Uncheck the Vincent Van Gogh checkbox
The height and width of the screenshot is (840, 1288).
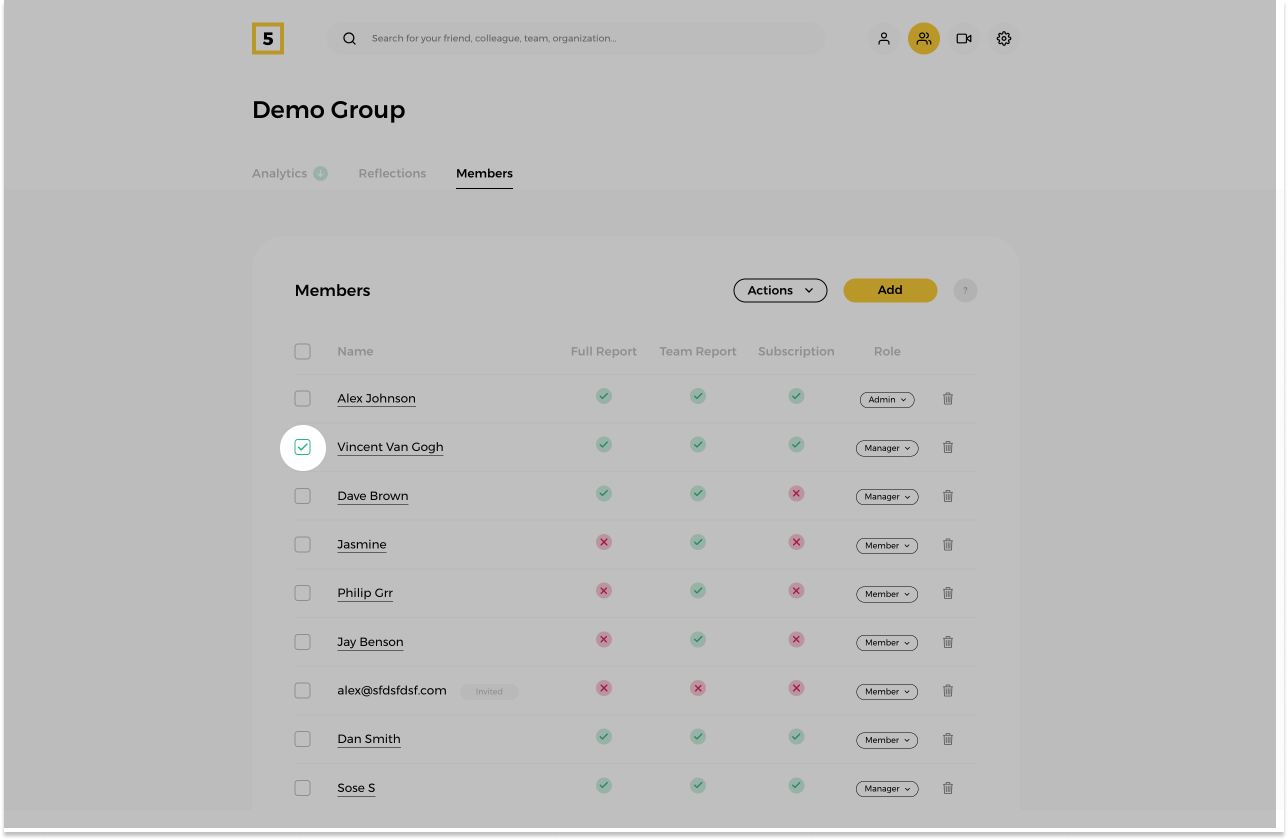303,447
